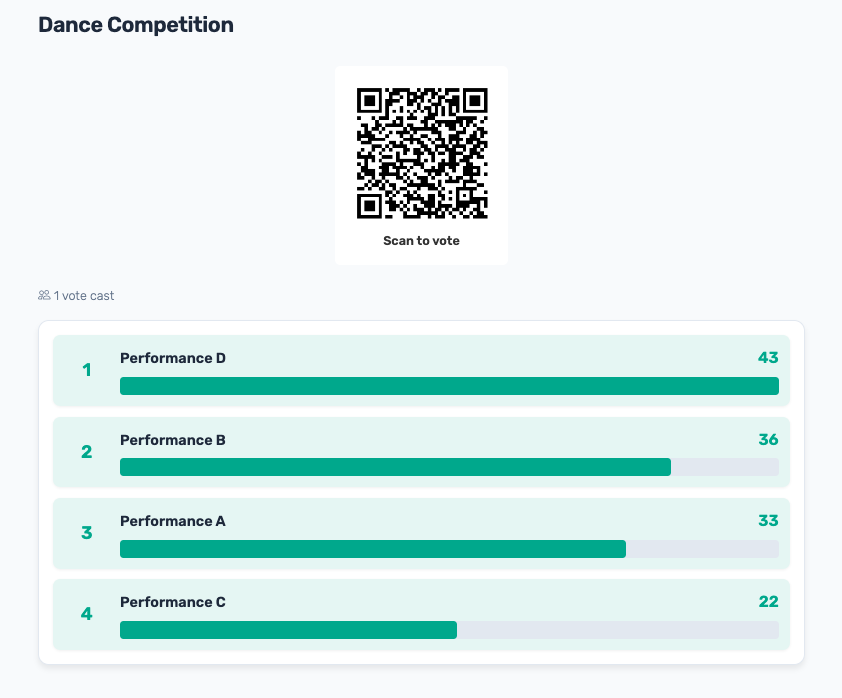Image resolution: width=842 pixels, height=698 pixels.
Task: Select the "Performance B" label
Action: point(173,440)
